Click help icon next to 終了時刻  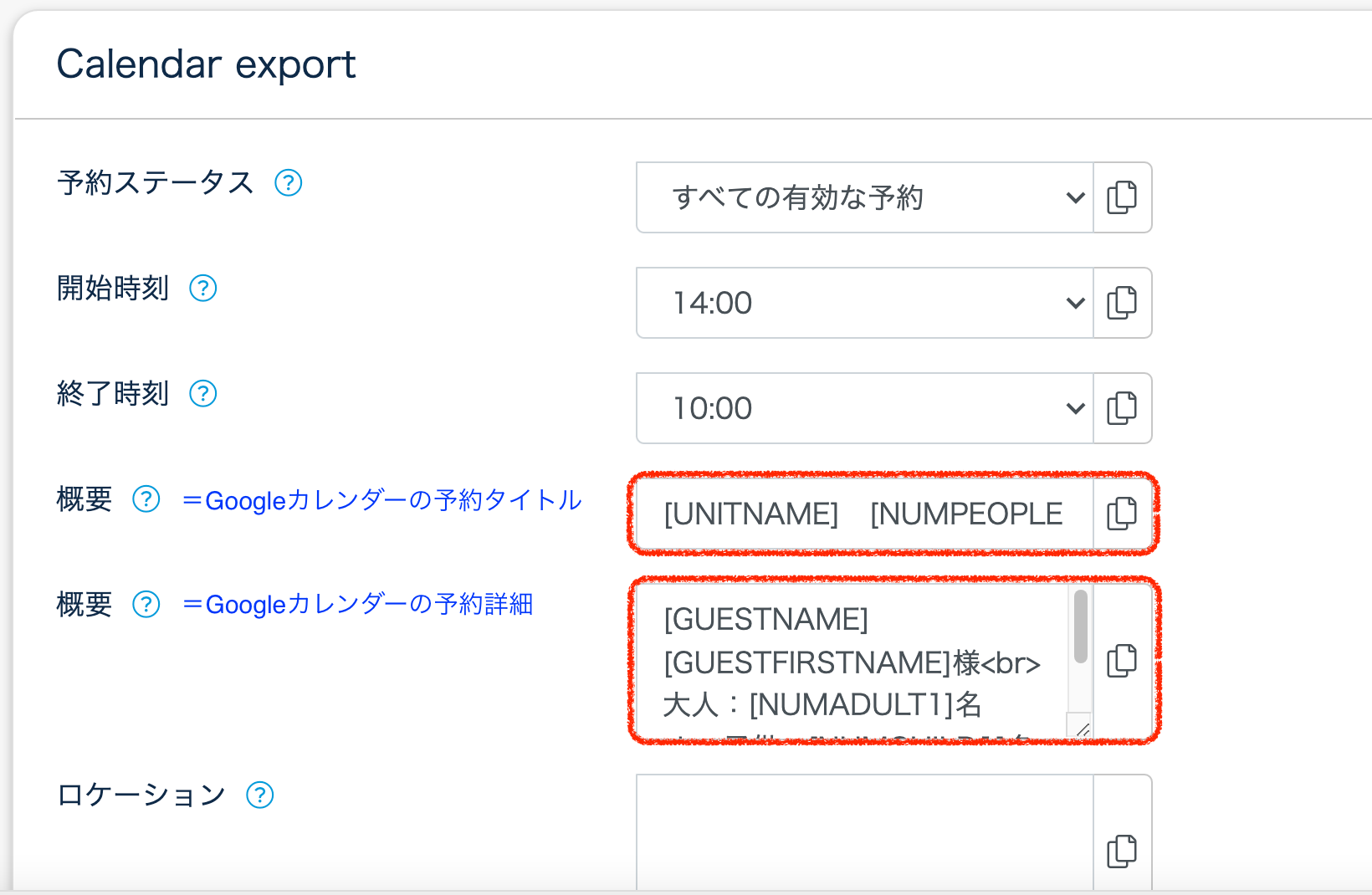pyautogui.click(x=203, y=393)
